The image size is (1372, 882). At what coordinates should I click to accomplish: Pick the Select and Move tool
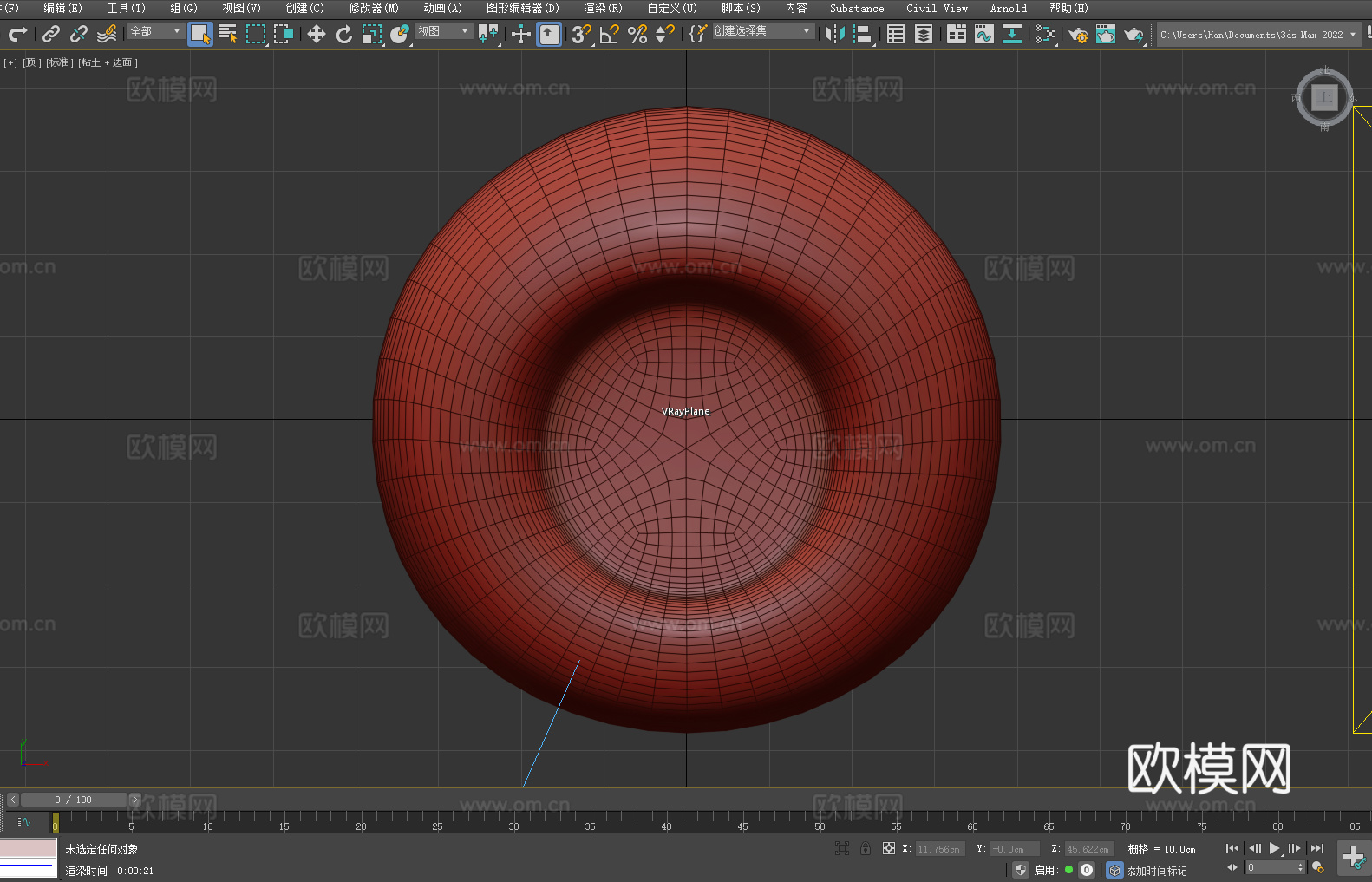pos(317,34)
